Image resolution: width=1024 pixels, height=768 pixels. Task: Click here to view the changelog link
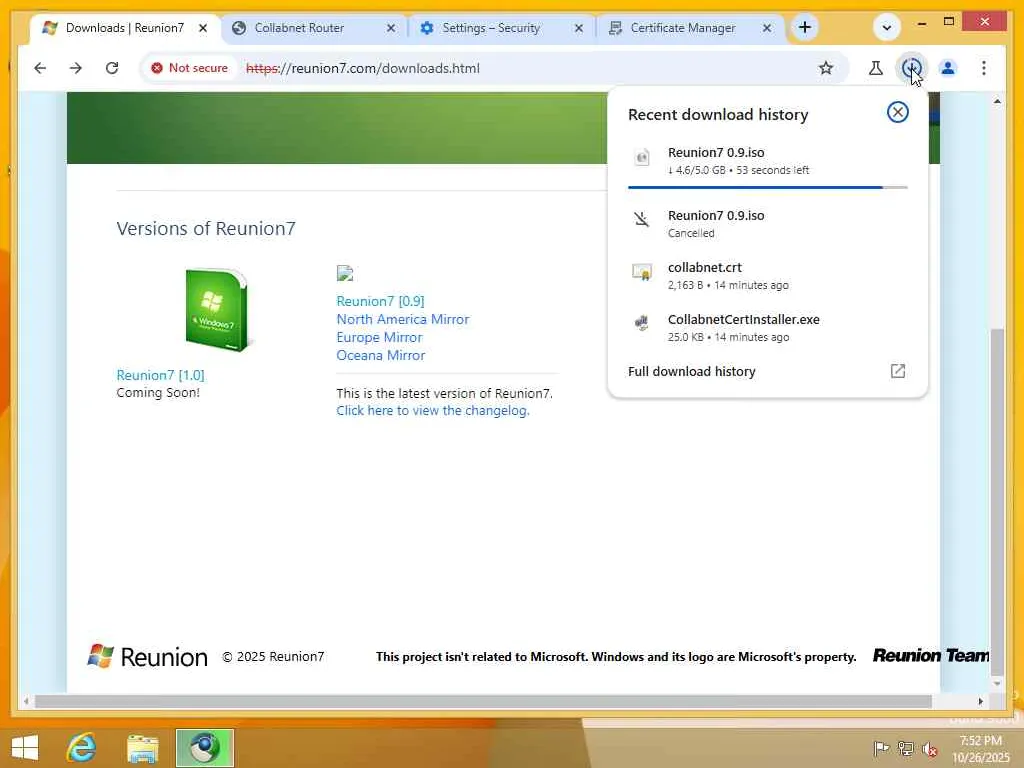coord(432,410)
